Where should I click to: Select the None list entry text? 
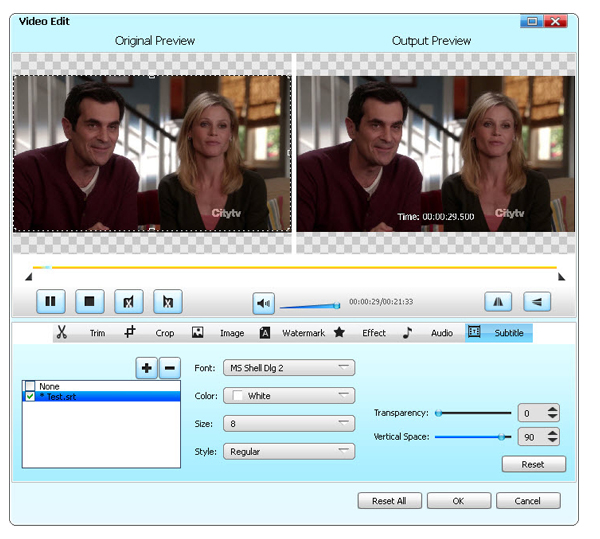point(49,386)
